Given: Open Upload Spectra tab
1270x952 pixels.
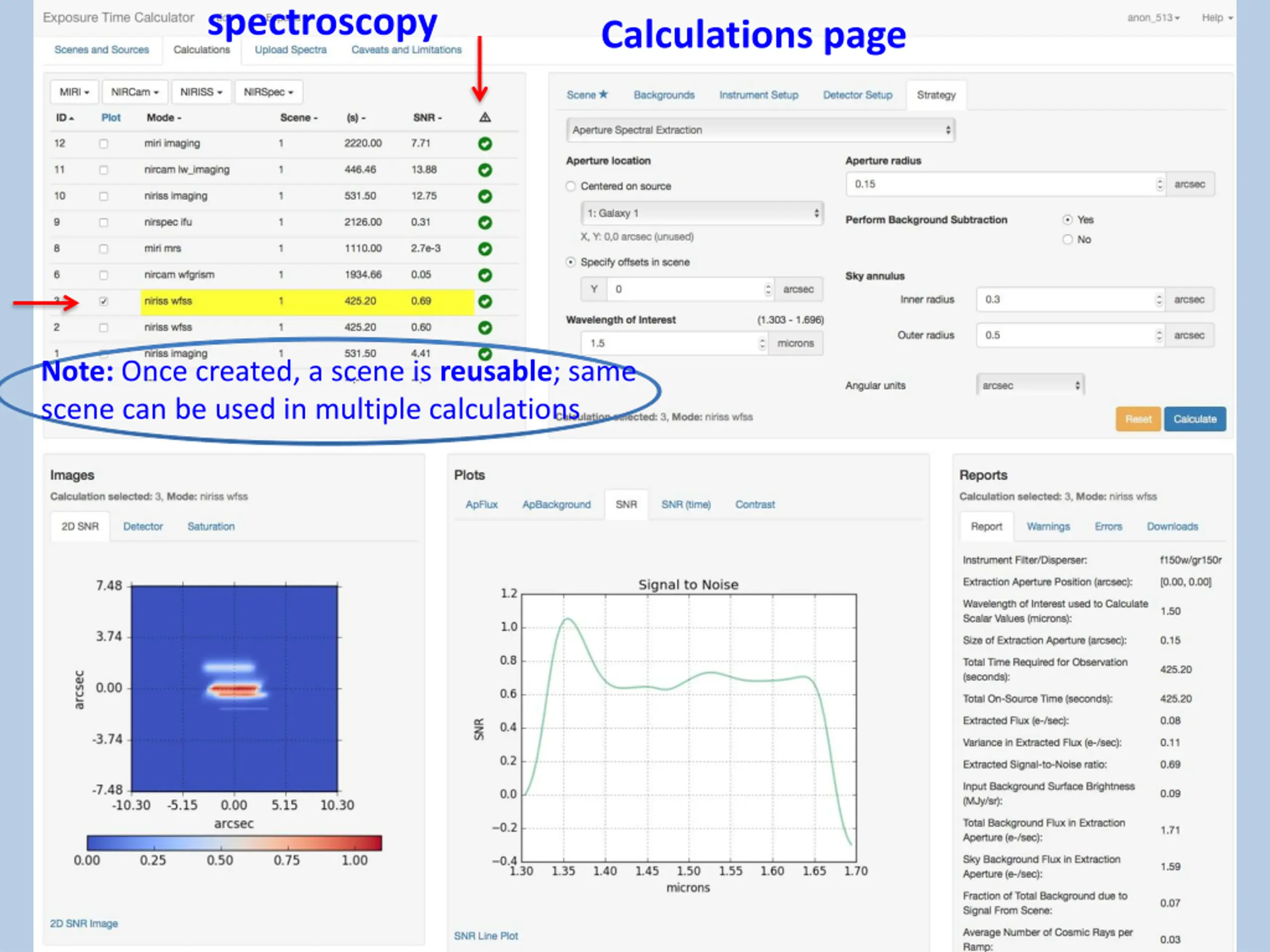Looking at the screenshot, I should click(291, 50).
